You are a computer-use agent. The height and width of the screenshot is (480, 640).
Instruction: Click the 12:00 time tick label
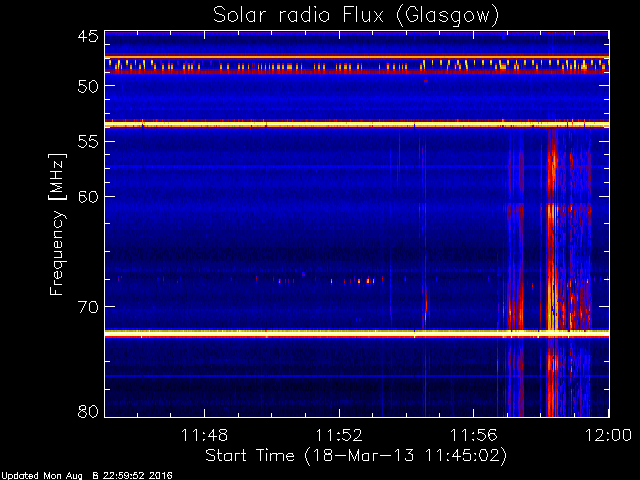pyautogui.click(x=608, y=435)
